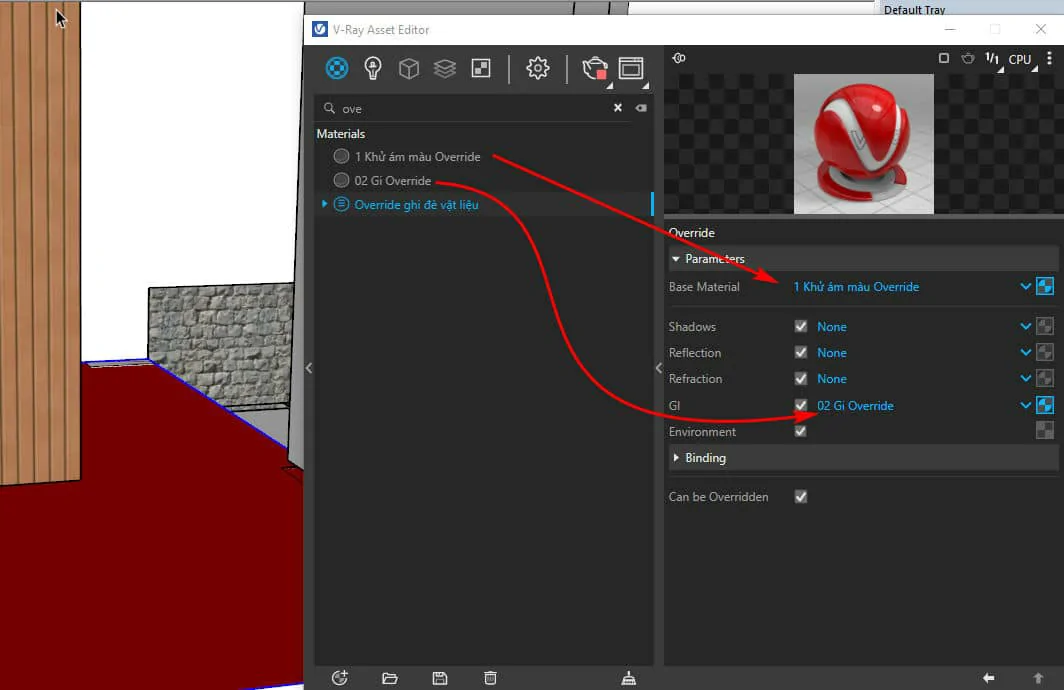This screenshot has height=690, width=1064.
Task: Expand the Override ghi đè vật liệu tree item
Action: tap(323, 204)
